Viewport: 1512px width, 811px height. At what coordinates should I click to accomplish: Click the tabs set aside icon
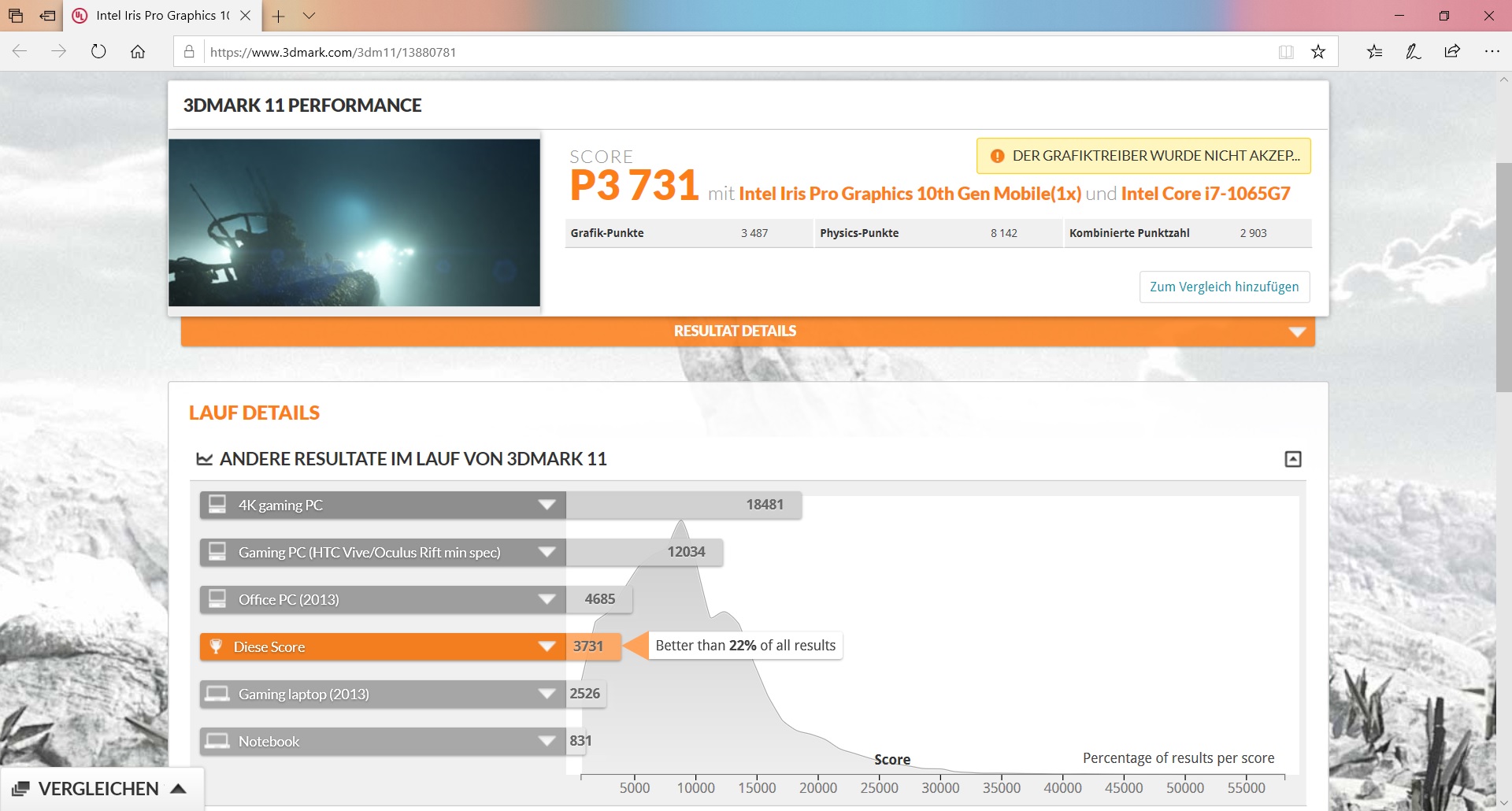click(16, 16)
